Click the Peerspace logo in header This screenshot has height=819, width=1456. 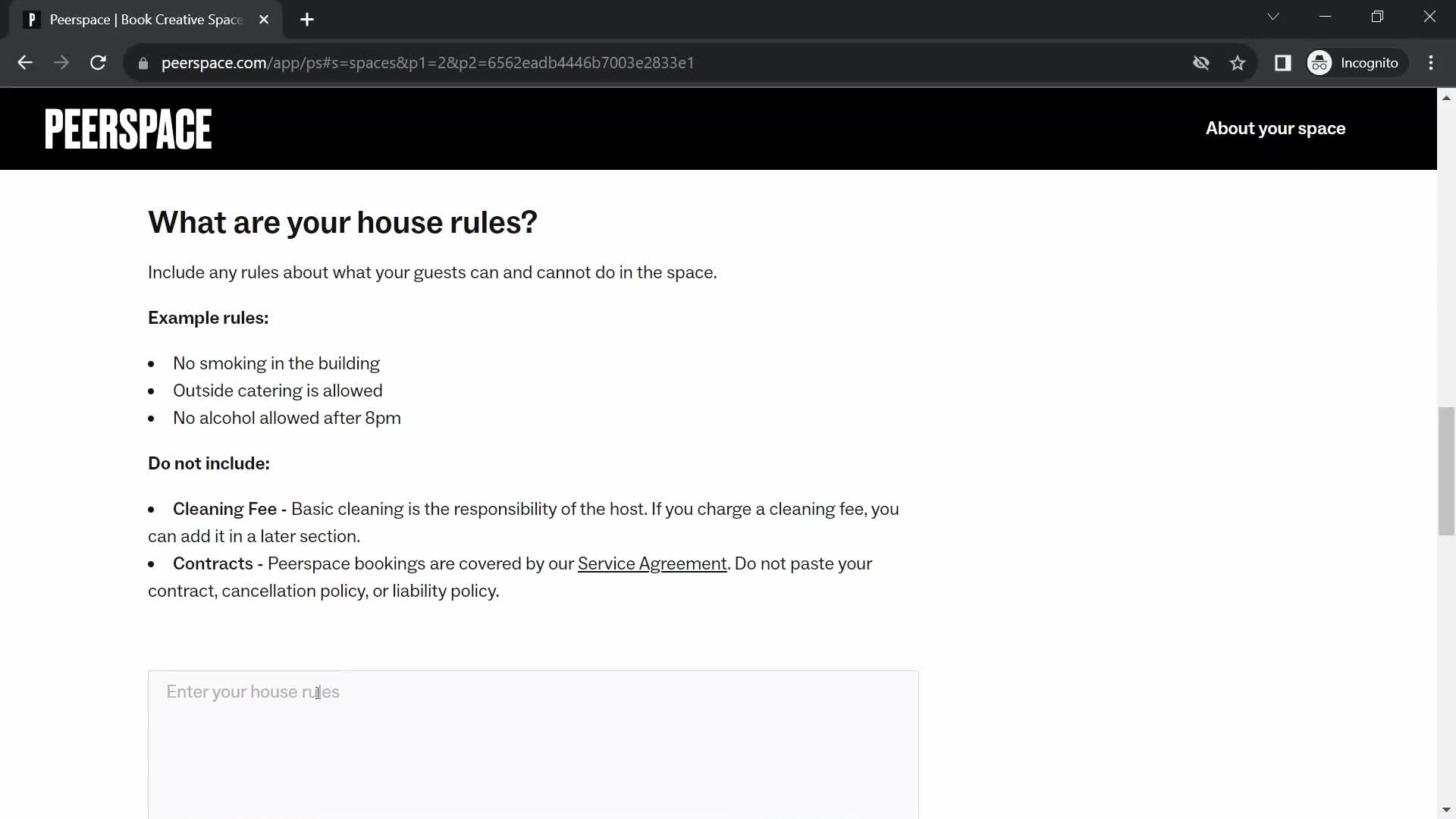click(x=128, y=128)
